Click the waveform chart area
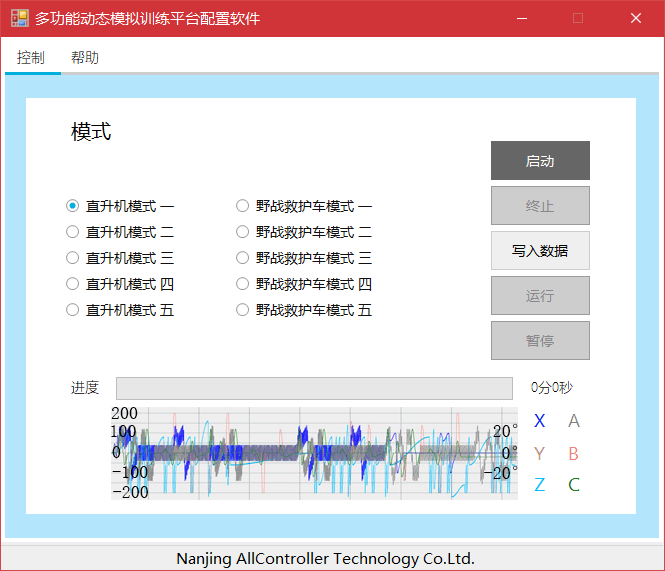 [314, 453]
